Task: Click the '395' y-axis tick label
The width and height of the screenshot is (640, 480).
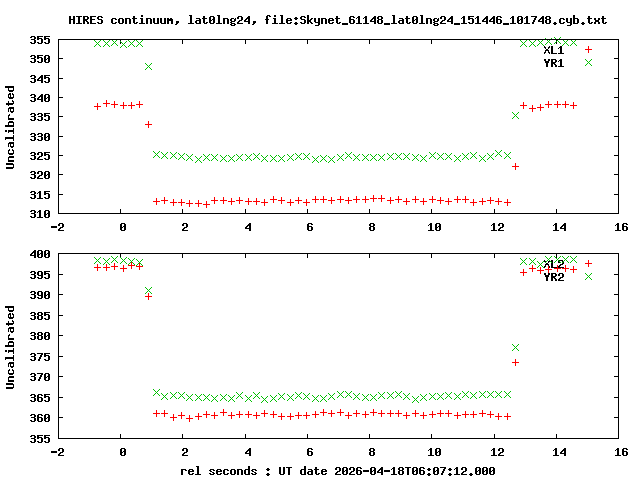Action: point(40,275)
